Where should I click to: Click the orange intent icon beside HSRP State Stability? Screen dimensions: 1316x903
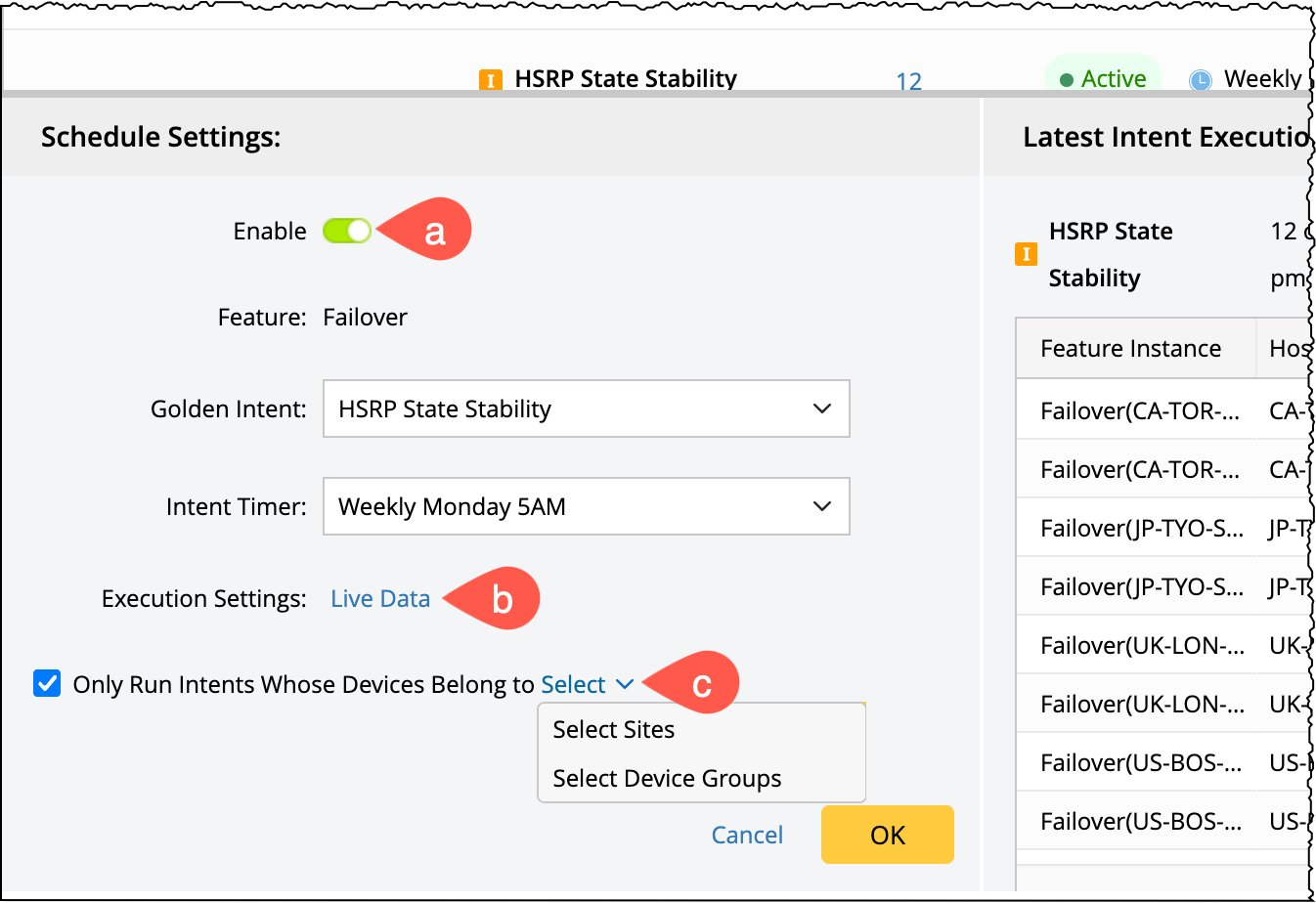click(x=490, y=80)
